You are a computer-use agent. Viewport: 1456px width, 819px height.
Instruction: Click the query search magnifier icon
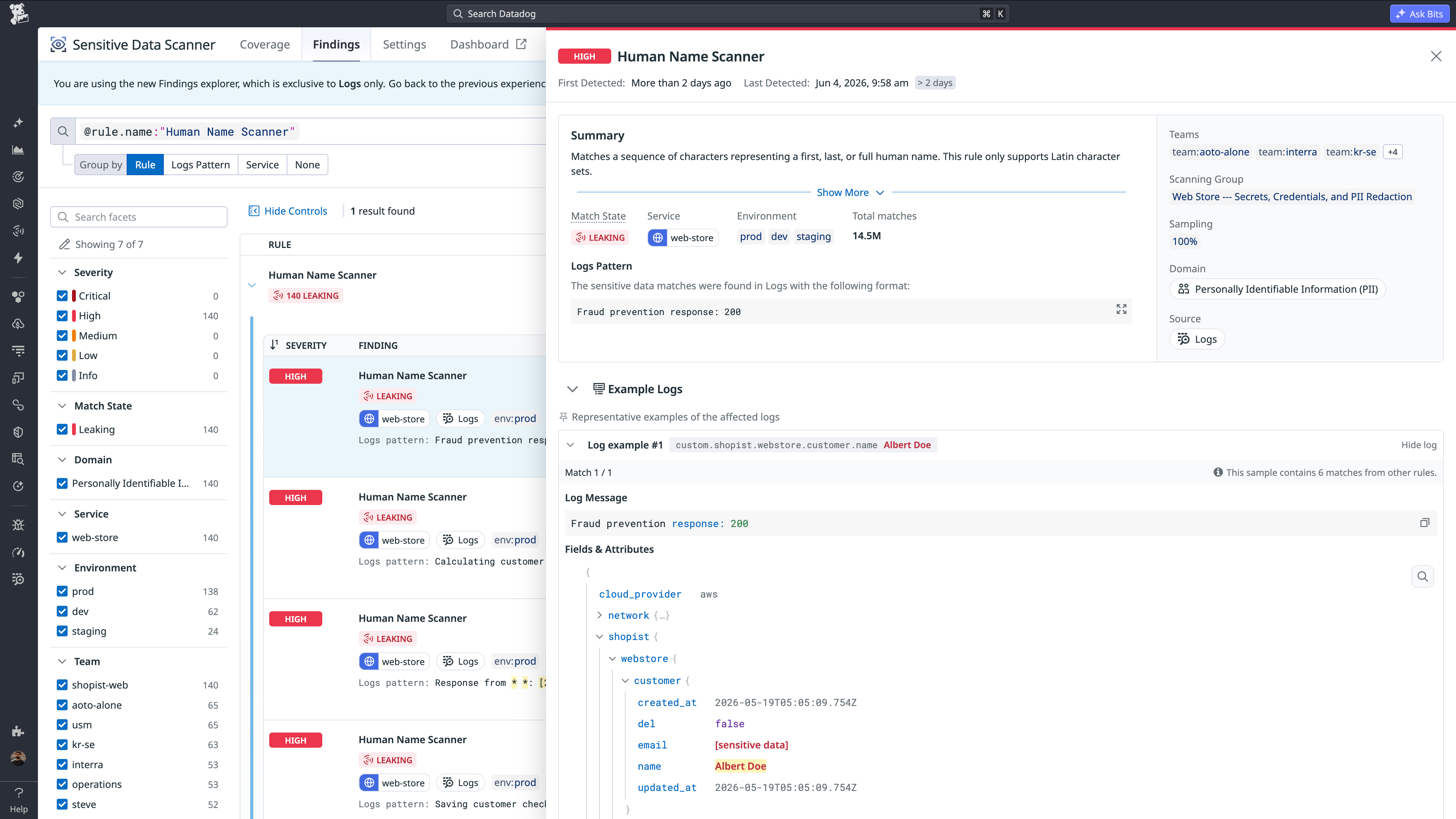[x=63, y=132]
